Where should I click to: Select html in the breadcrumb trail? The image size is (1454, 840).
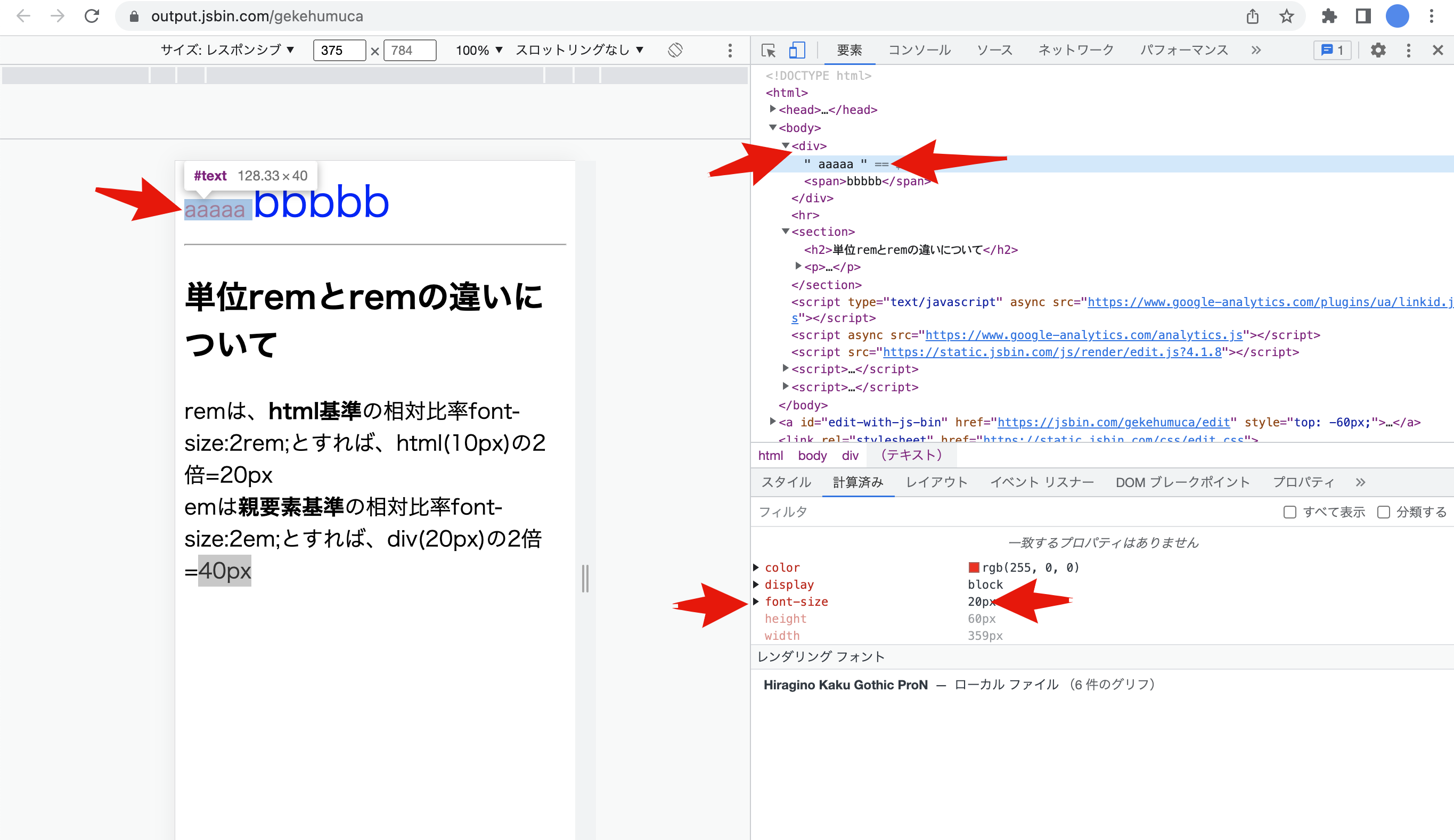pos(770,456)
